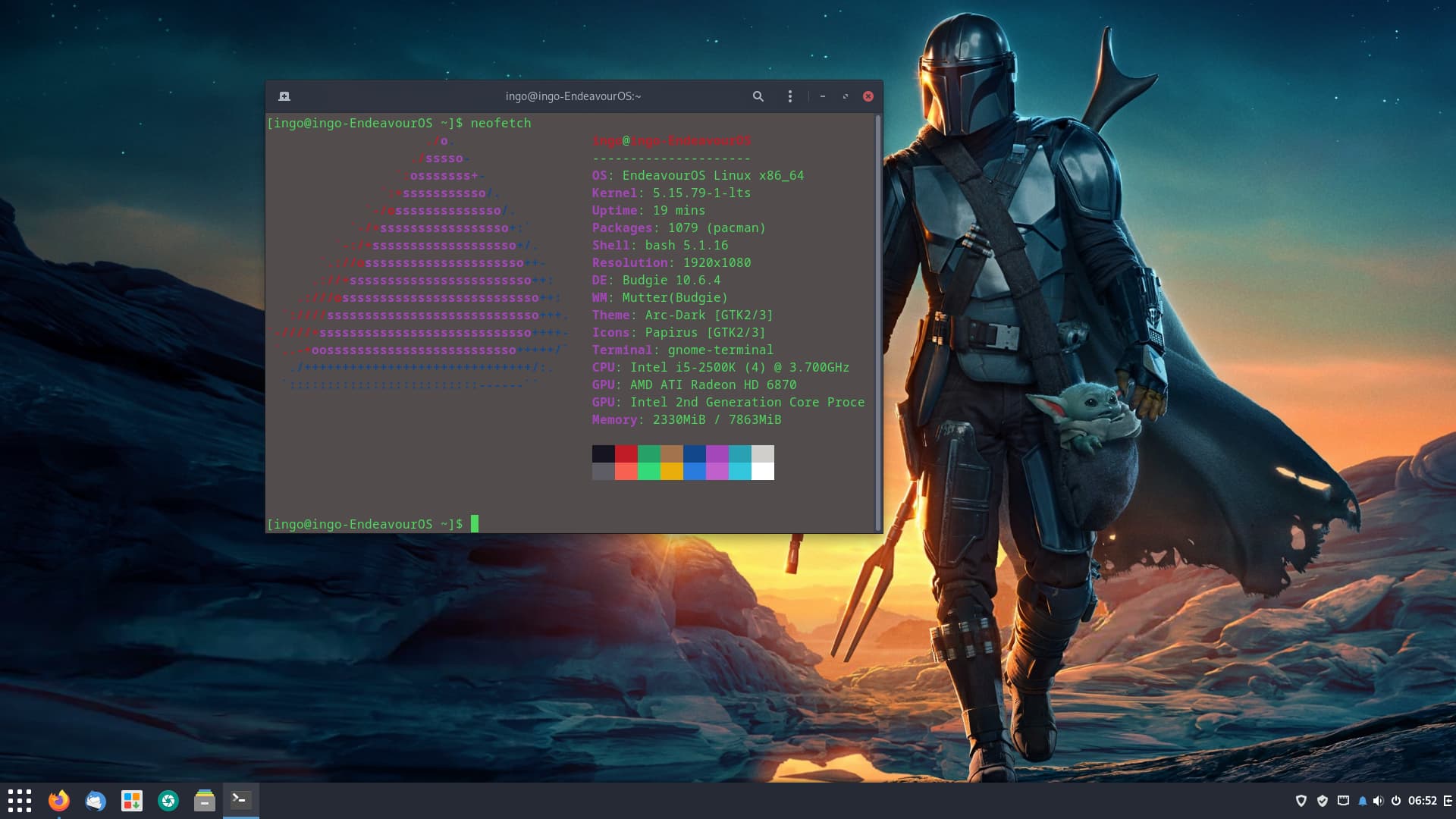Click the GPU: Intel 2nd Generation line
Image resolution: width=1456 pixels, height=819 pixels.
pos(728,402)
